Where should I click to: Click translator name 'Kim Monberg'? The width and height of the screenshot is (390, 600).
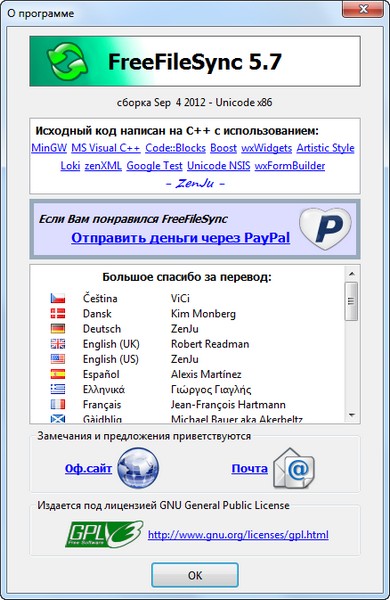click(203, 314)
